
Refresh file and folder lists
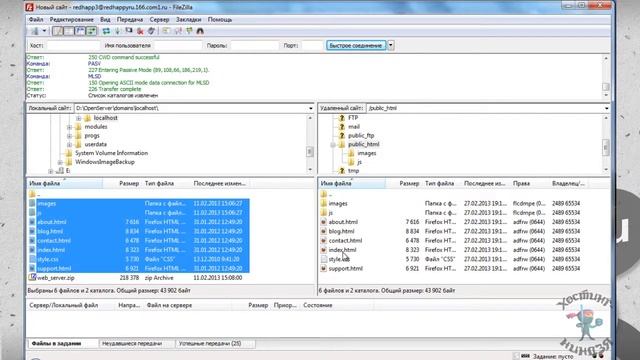(106, 31)
